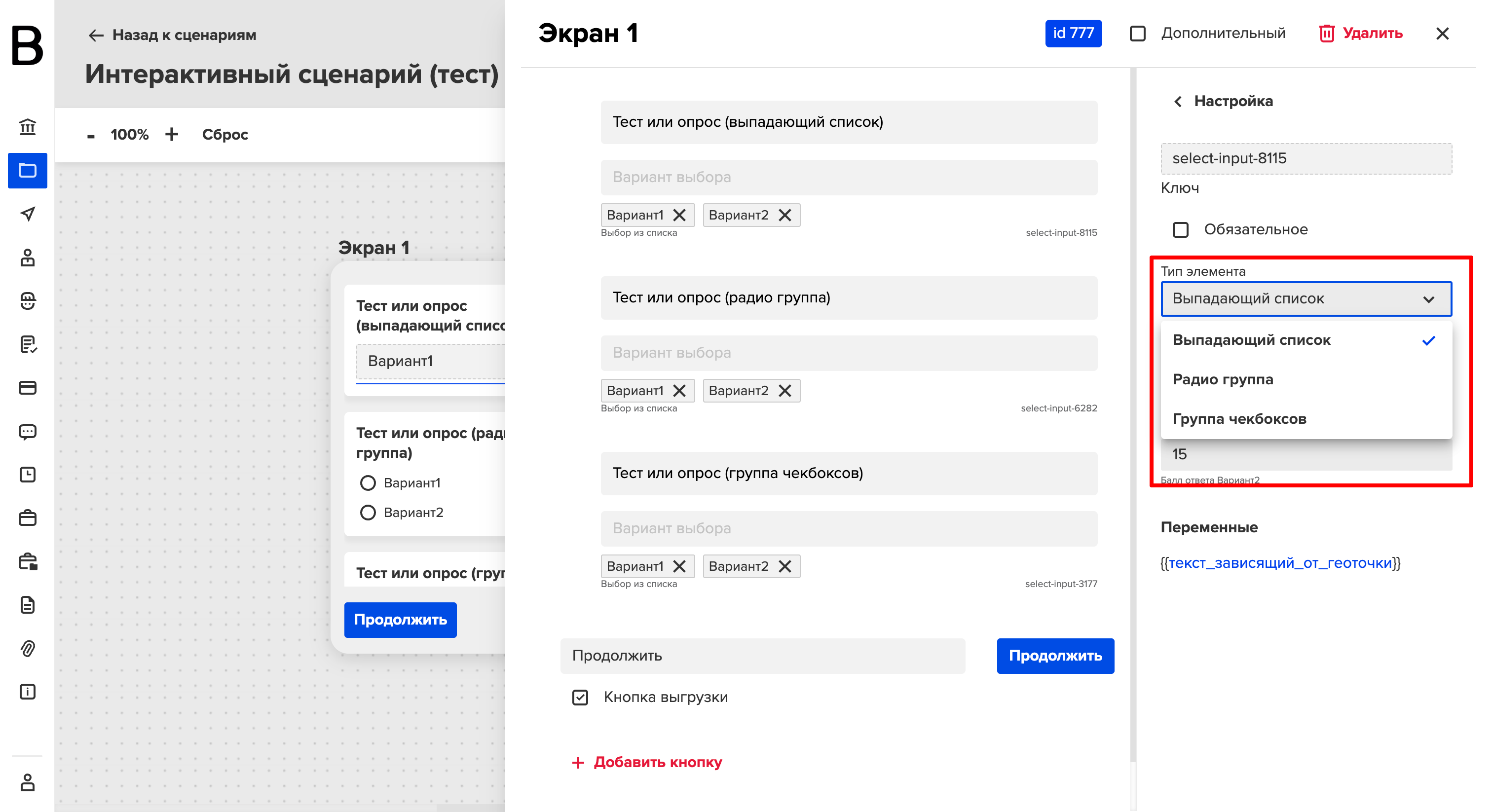Viewport: 1492px width, 812px height.
Task: Click the Назад к сценариям link
Action: pos(172,36)
